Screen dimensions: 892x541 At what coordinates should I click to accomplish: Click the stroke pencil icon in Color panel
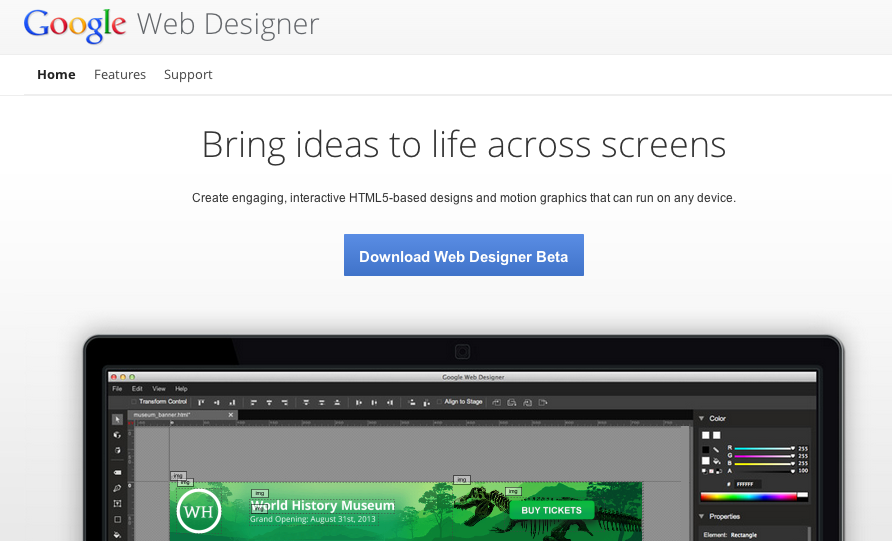(x=716, y=450)
